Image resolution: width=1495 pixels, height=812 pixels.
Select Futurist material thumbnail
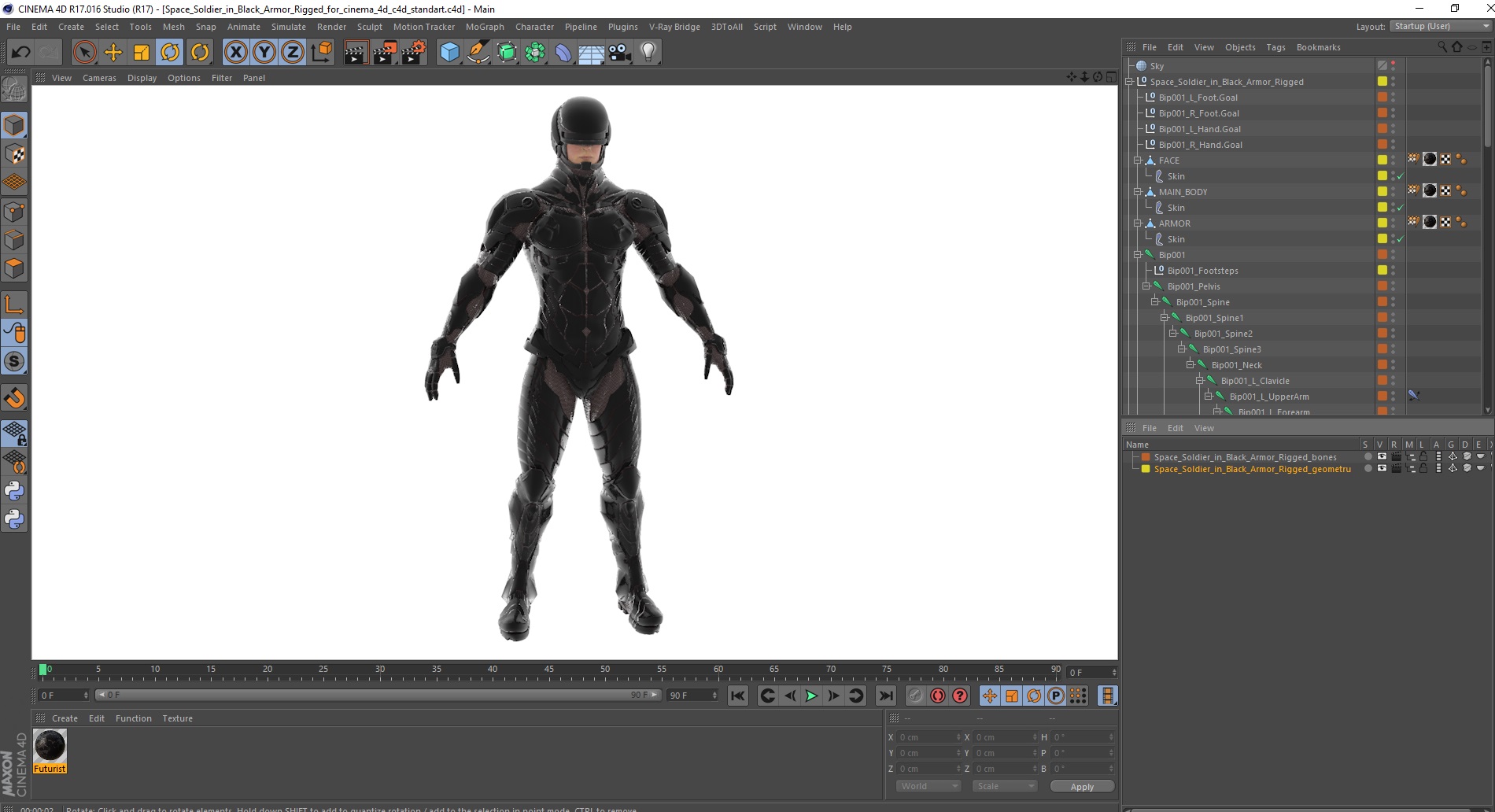pyautogui.click(x=50, y=746)
